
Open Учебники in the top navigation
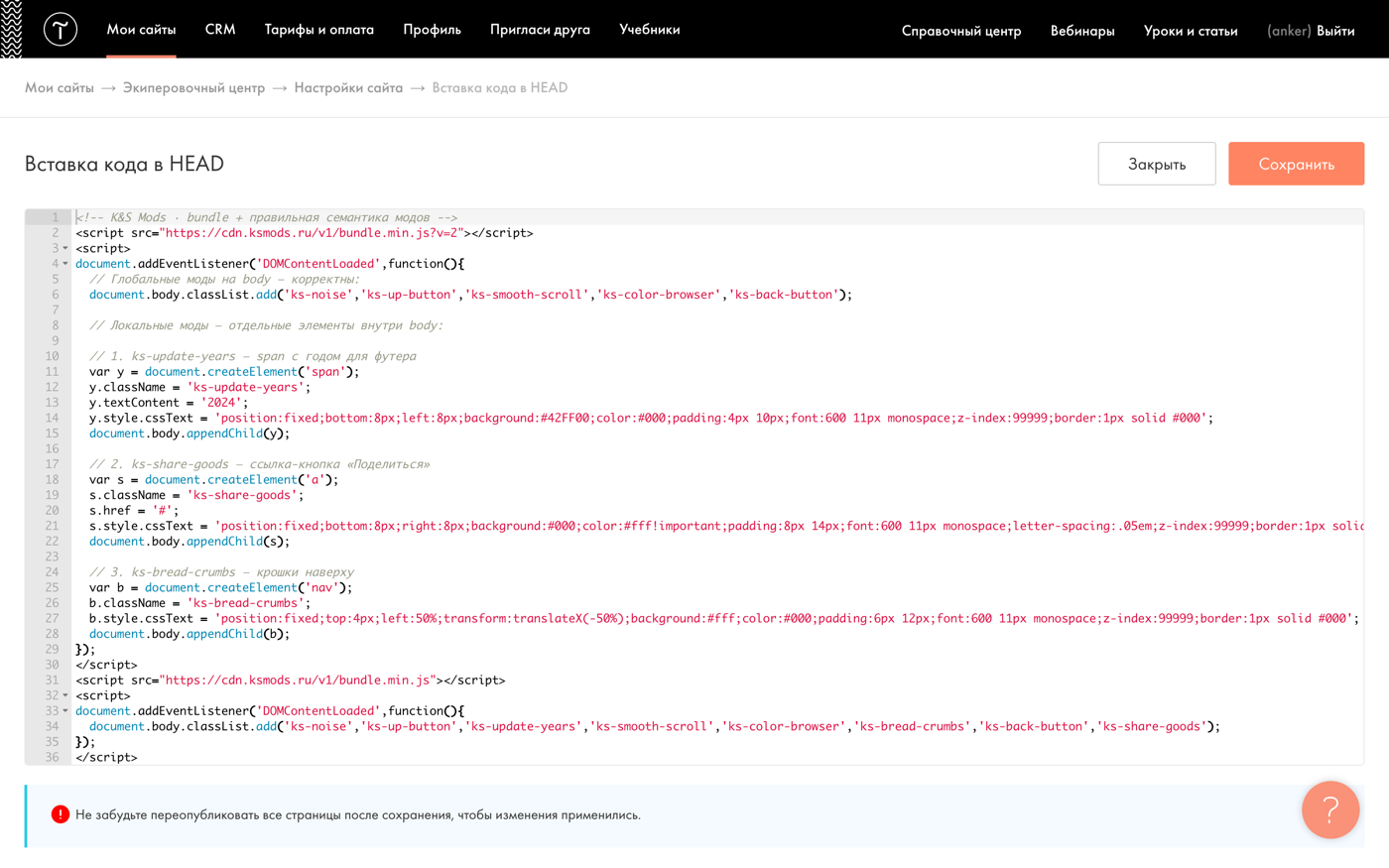point(650,30)
